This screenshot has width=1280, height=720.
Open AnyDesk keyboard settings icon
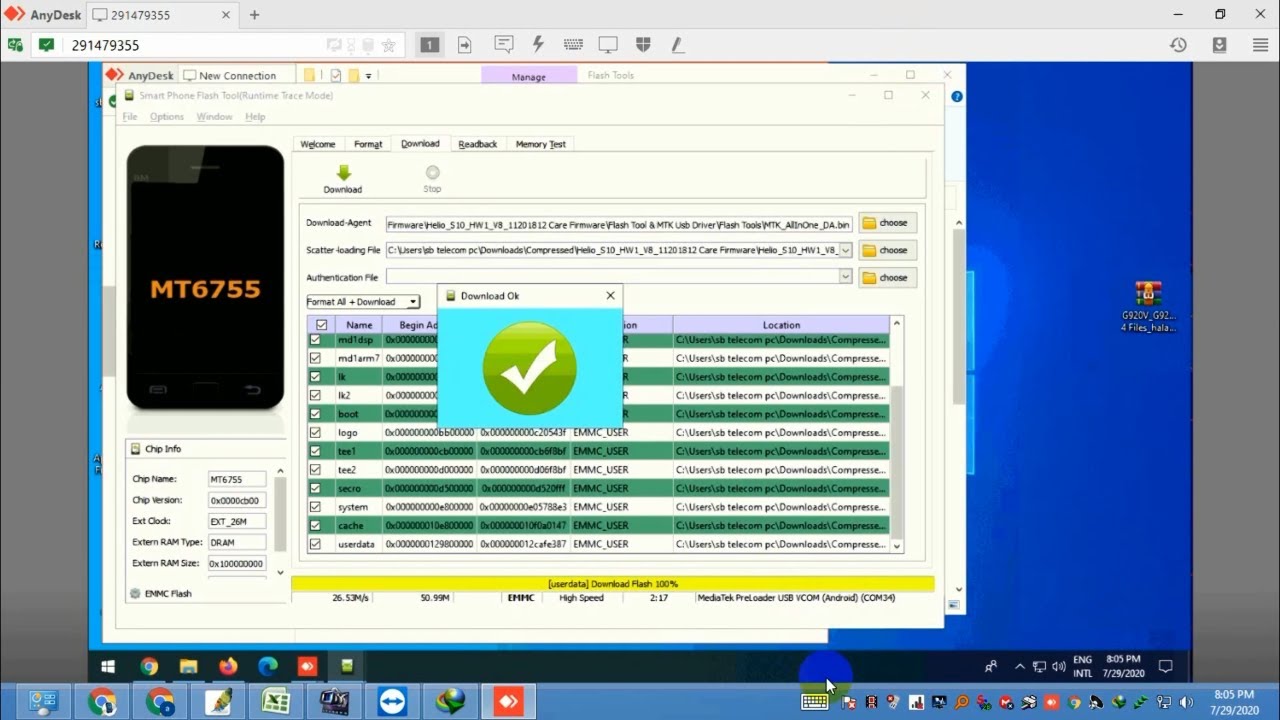point(573,44)
